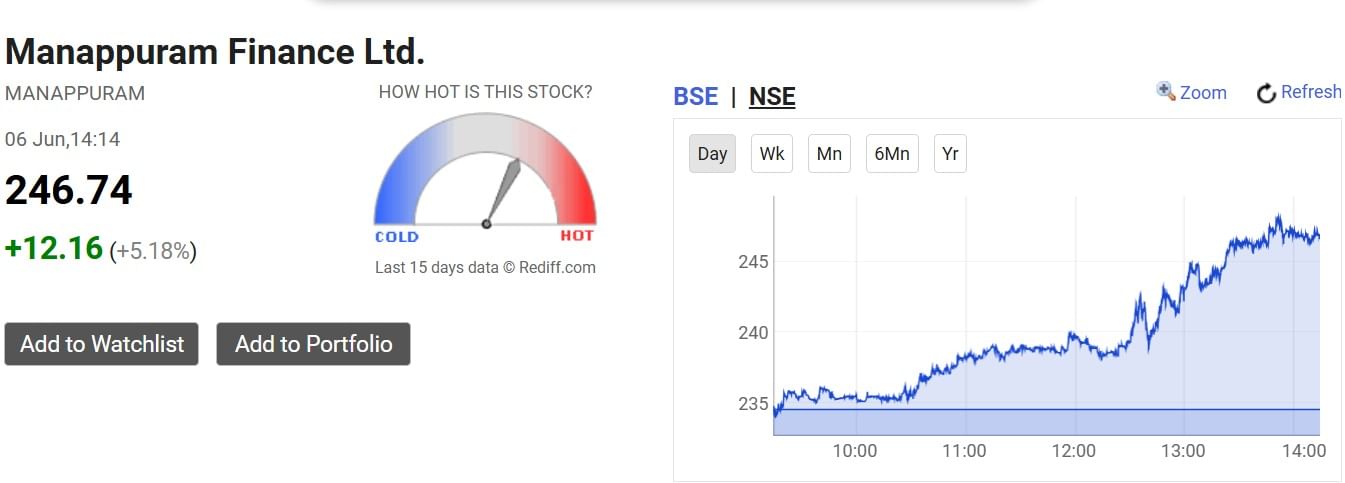Viewport: 1345px width, 483px height.
Task: Click Add to Watchlist button
Action: pos(102,344)
